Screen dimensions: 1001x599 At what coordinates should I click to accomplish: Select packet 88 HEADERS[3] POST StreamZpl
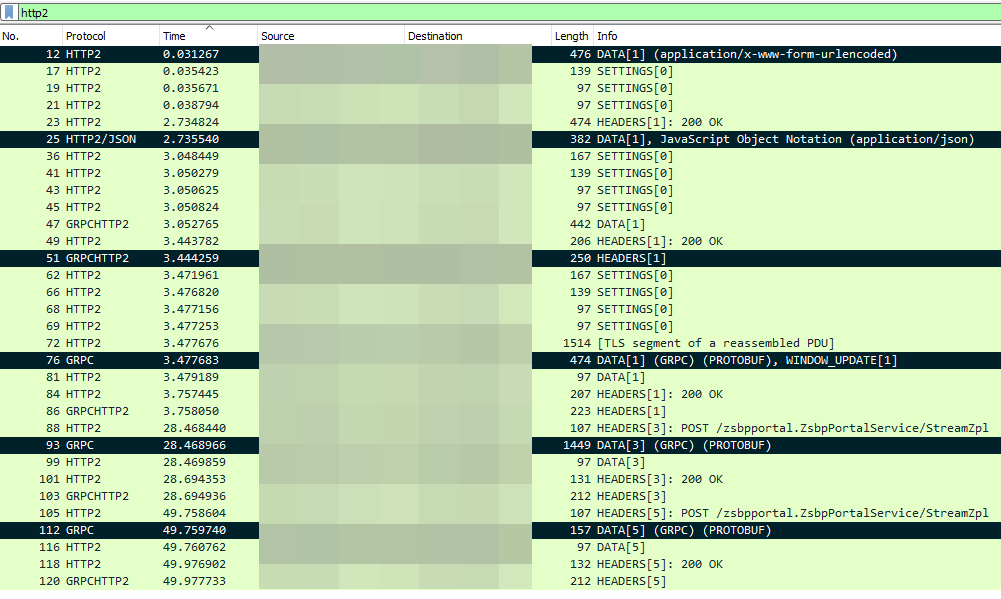pos(500,428)
